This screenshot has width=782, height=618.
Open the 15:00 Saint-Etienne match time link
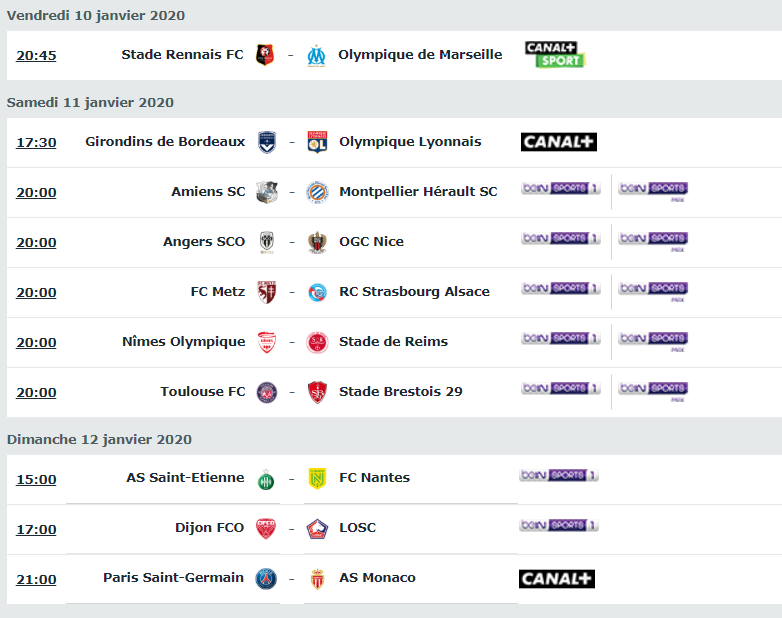(36, 479)
